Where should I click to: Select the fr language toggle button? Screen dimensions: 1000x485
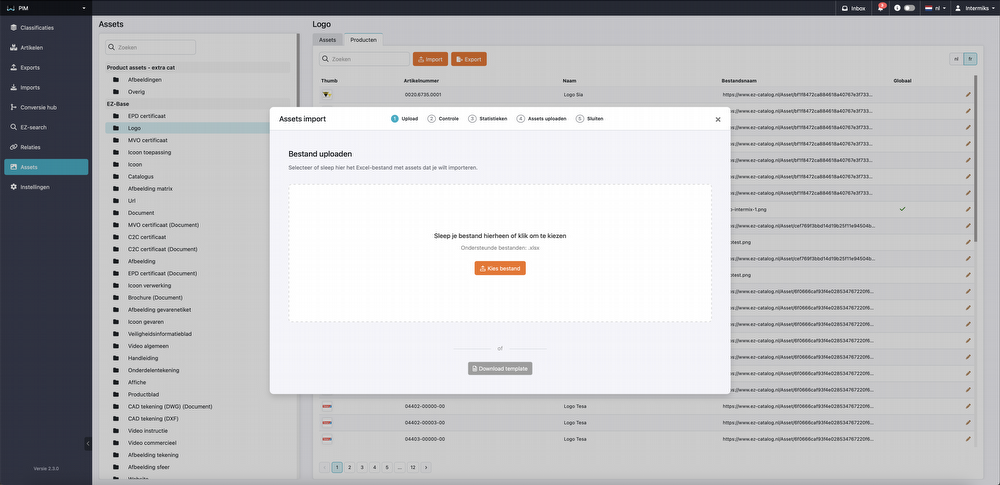click(970, 59)
